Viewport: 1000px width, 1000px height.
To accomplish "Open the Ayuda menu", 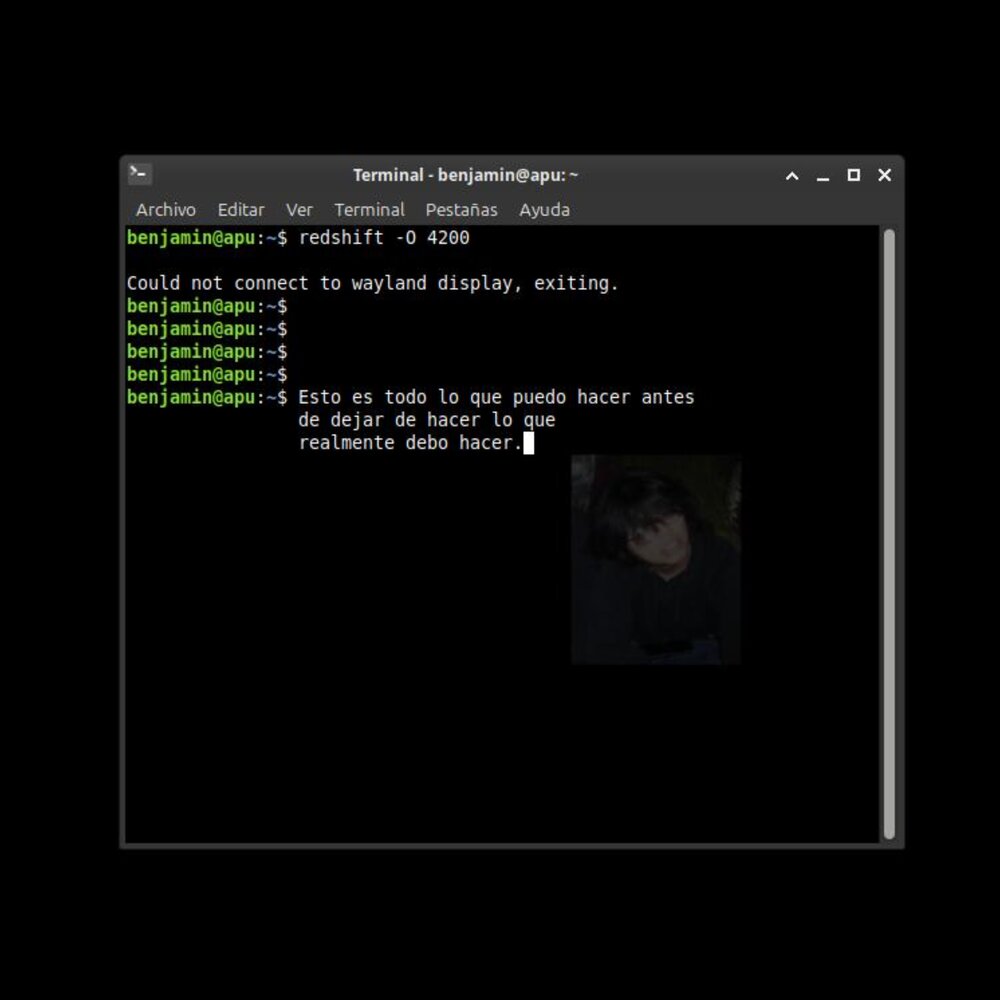I will coord(544,210).
